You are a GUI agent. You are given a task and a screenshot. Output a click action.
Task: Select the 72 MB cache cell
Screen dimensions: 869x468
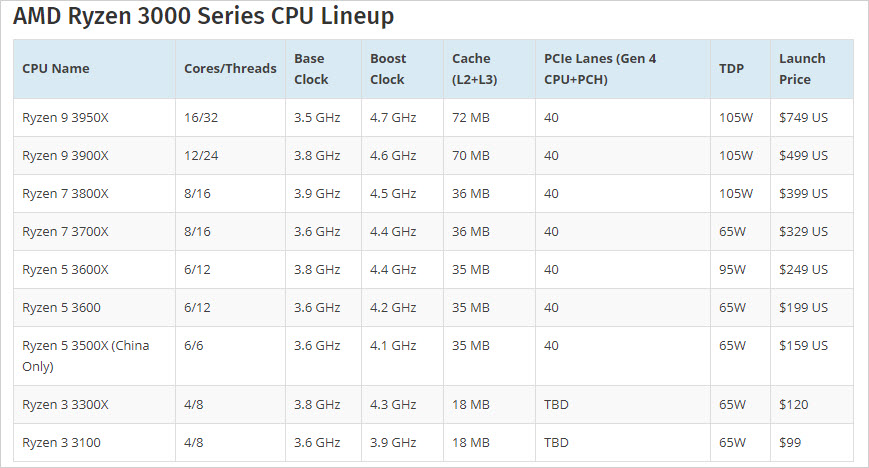pyautogui.click(x=471, y=118)
